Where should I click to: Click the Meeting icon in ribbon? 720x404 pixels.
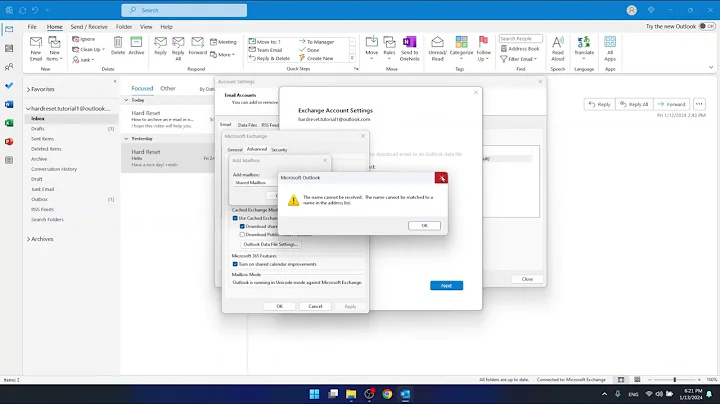(x=214, y=42)
